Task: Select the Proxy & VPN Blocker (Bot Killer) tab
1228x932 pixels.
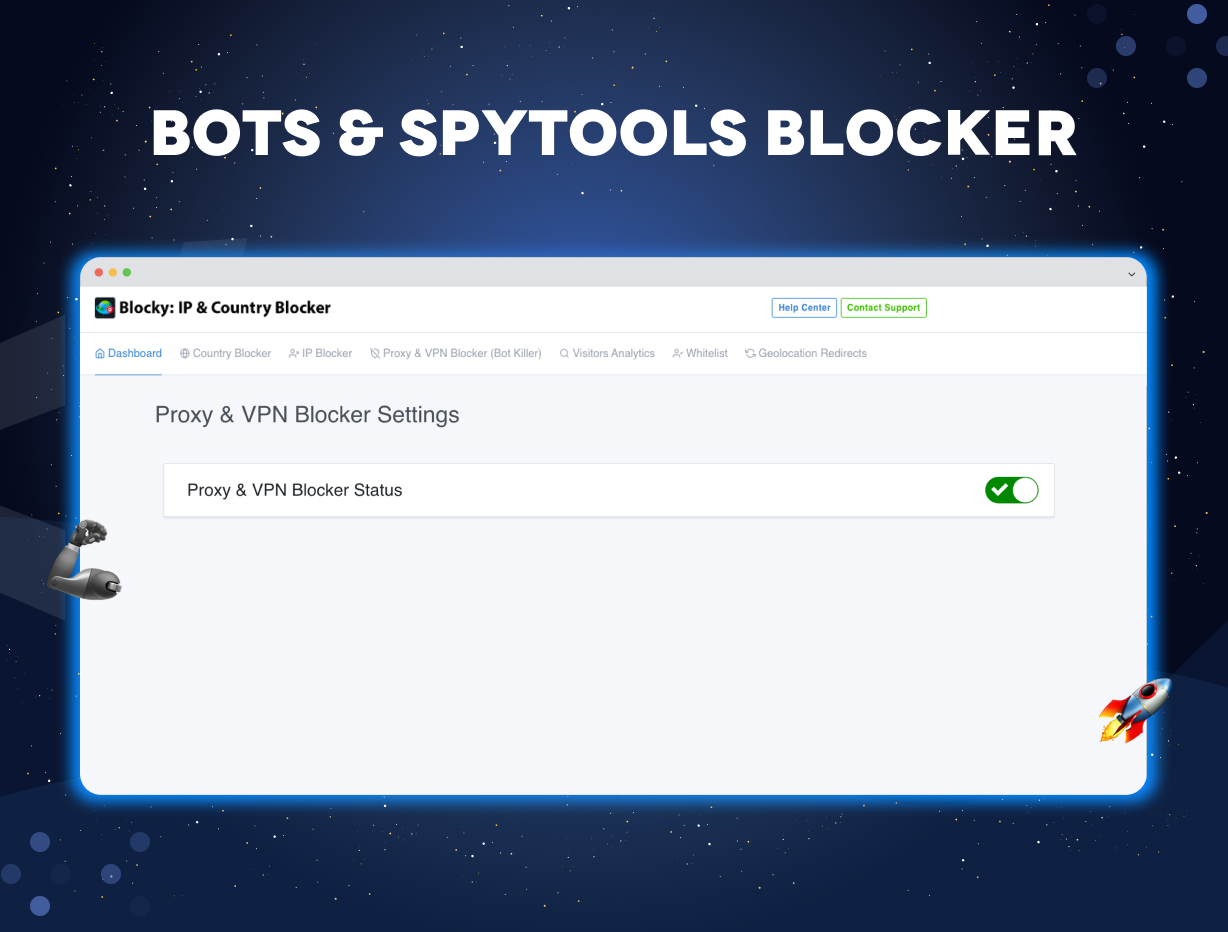Action: point(455,353)
